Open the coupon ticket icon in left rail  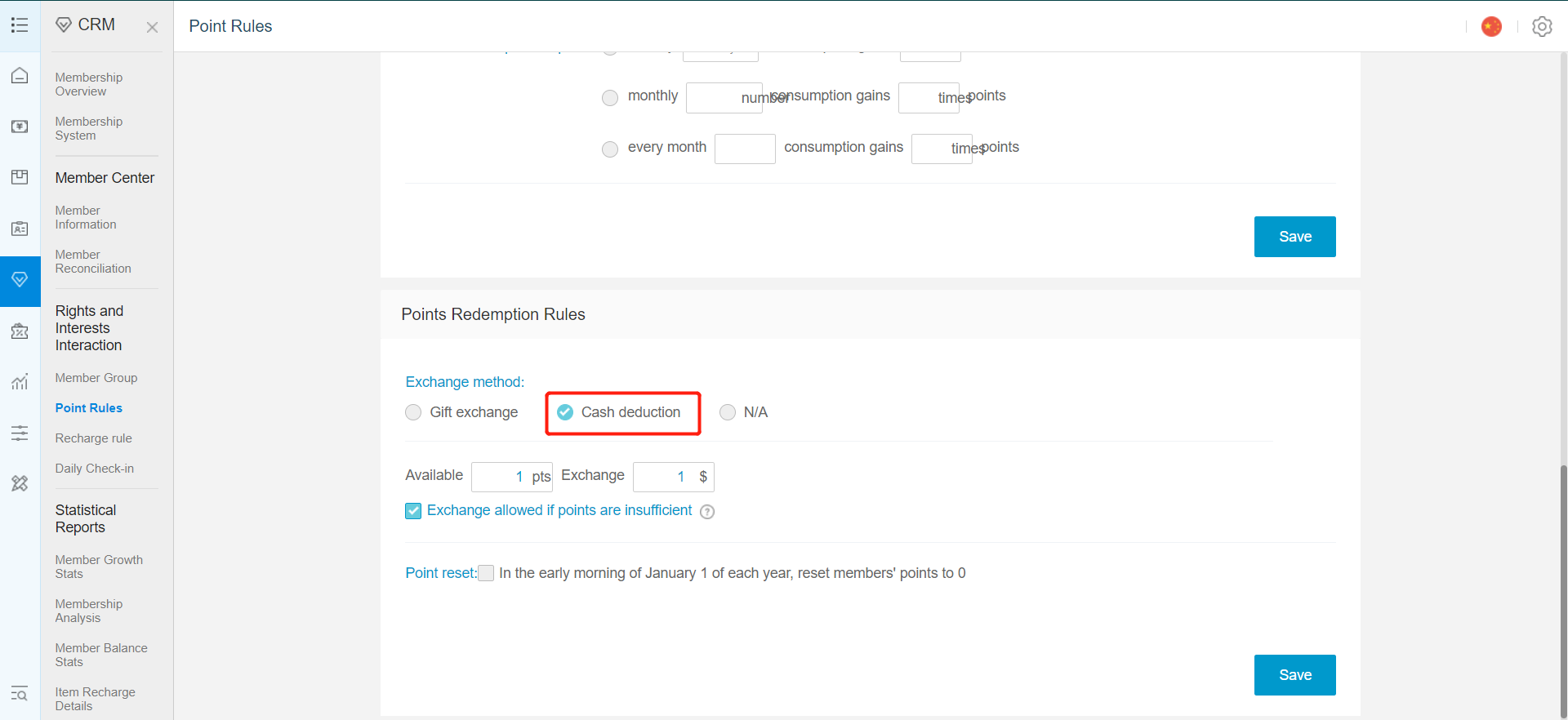pos(20,331)
